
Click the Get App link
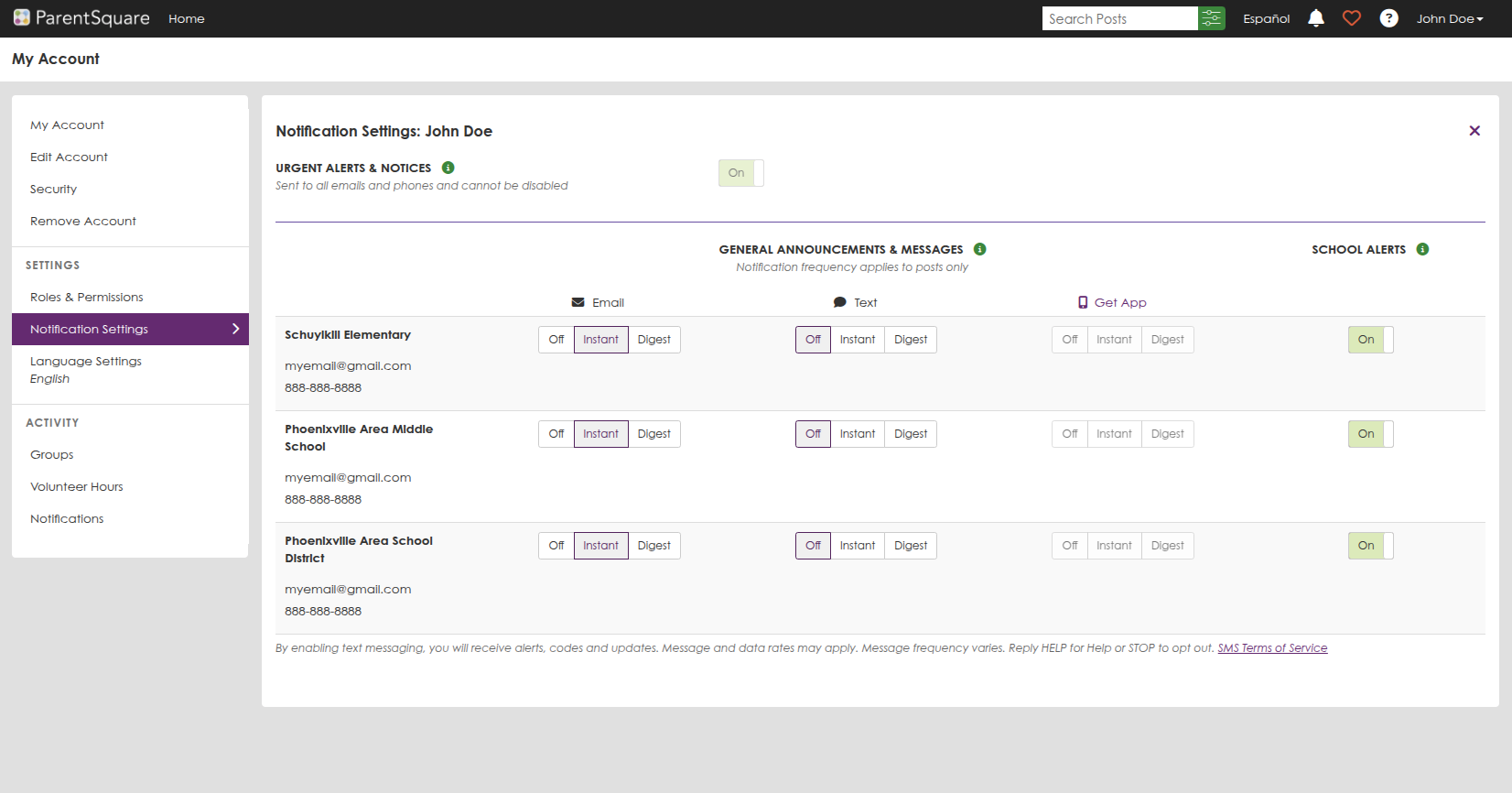click(1120, 302)
